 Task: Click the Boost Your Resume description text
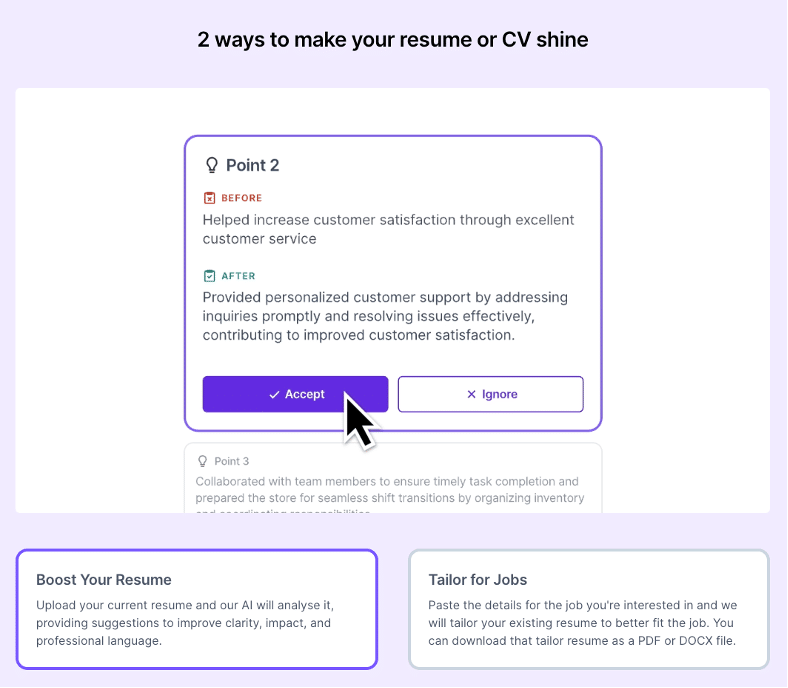[183, 622]
